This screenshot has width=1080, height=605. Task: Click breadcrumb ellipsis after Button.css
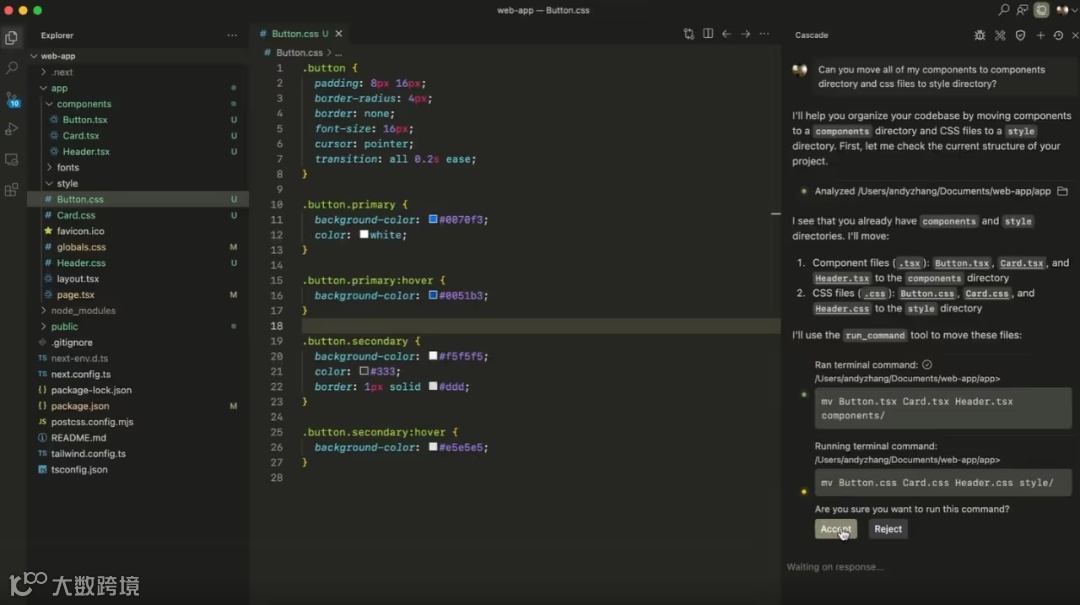(x=338, y=52)
